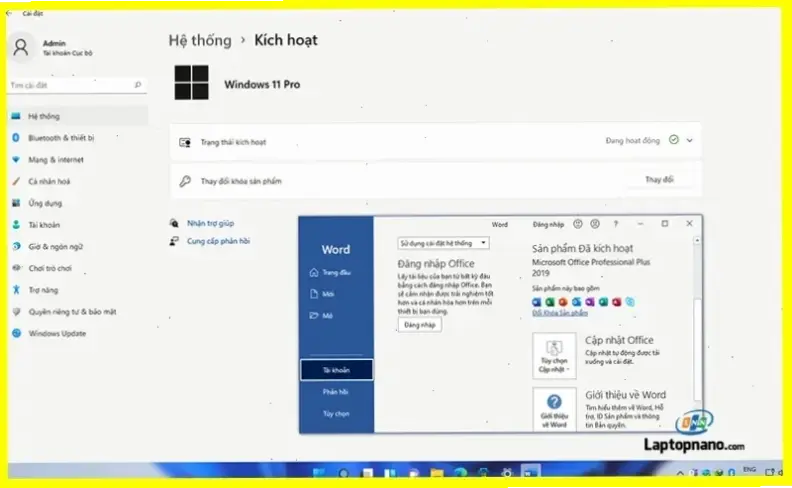Screen dimensions: 792x488
Task: Click the Thay đổi product key button
Action: coord(659,180)
